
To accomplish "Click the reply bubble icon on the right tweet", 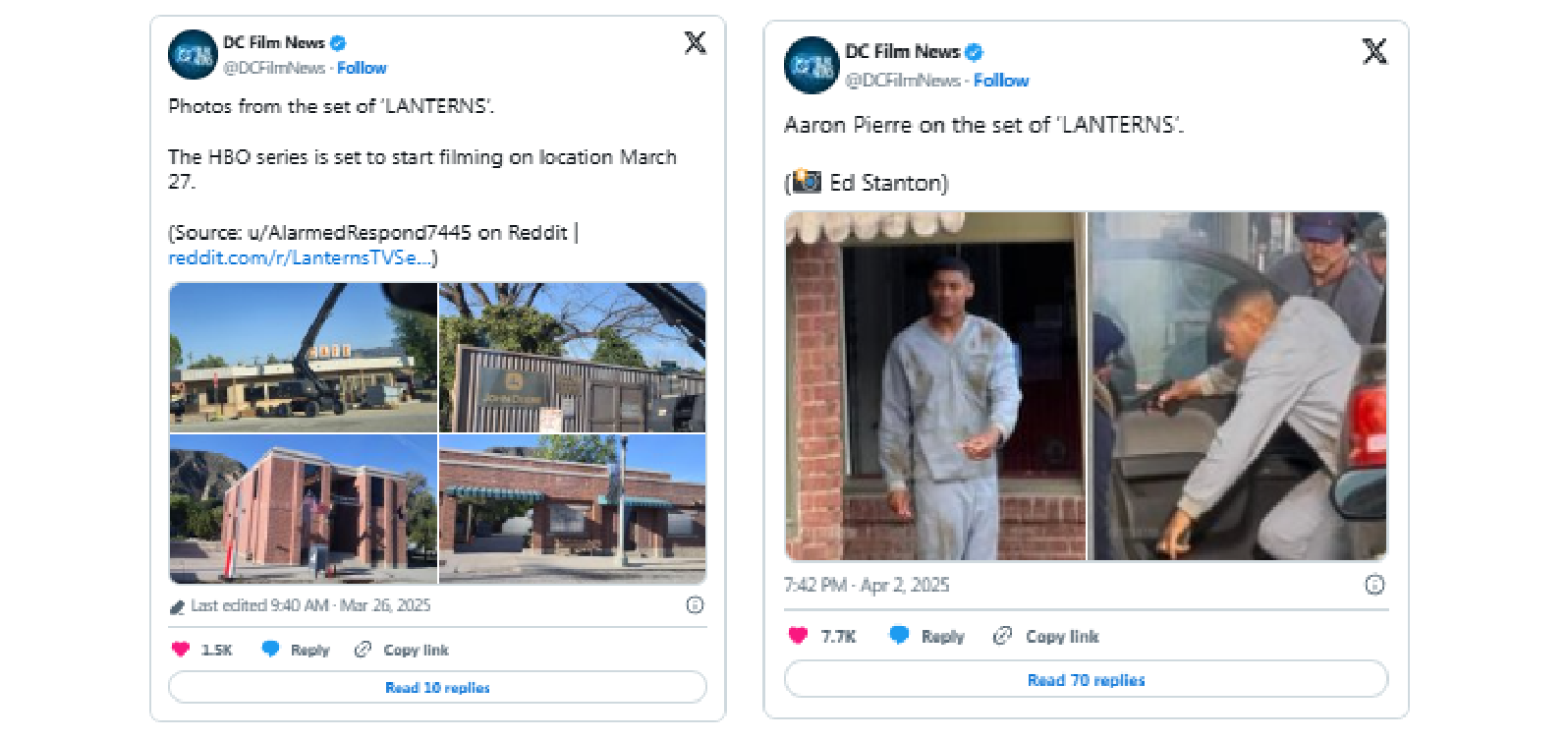I will pos(898,636).
